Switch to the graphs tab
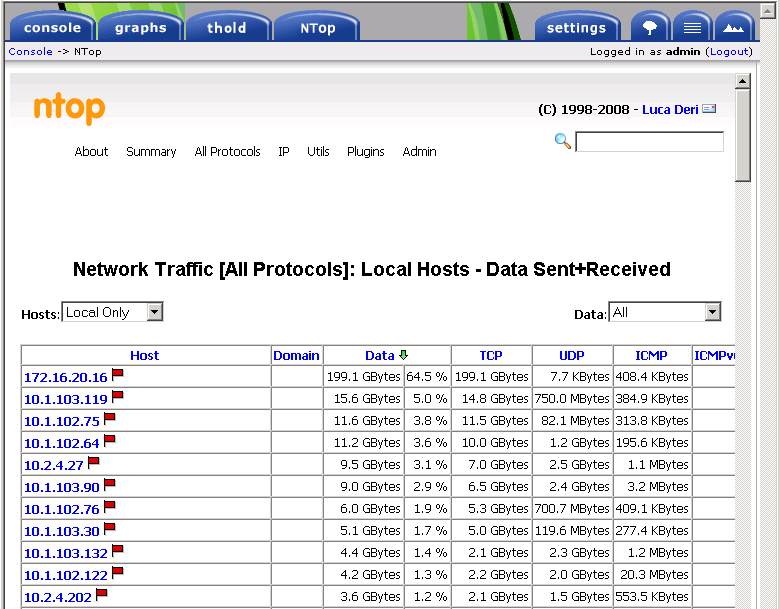The height and width of the screenshot is (609, 780). pyautogui.click(x=141, y=27)
